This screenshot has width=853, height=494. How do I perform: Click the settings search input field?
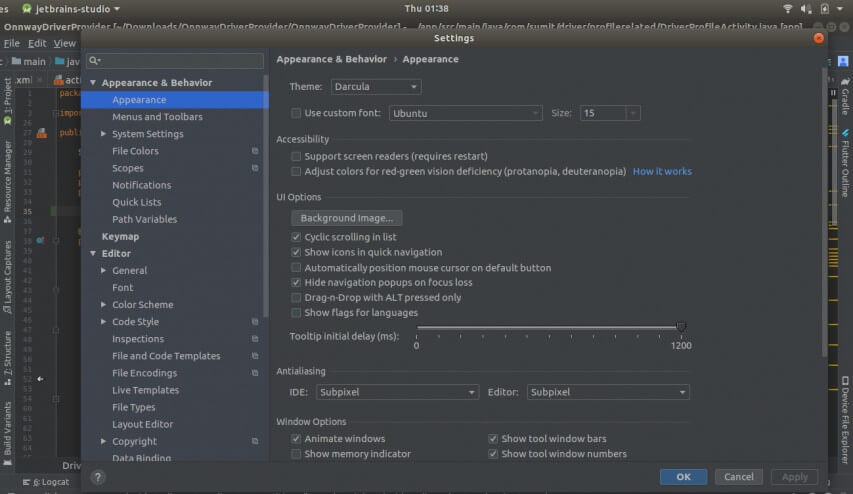(175, 60)
